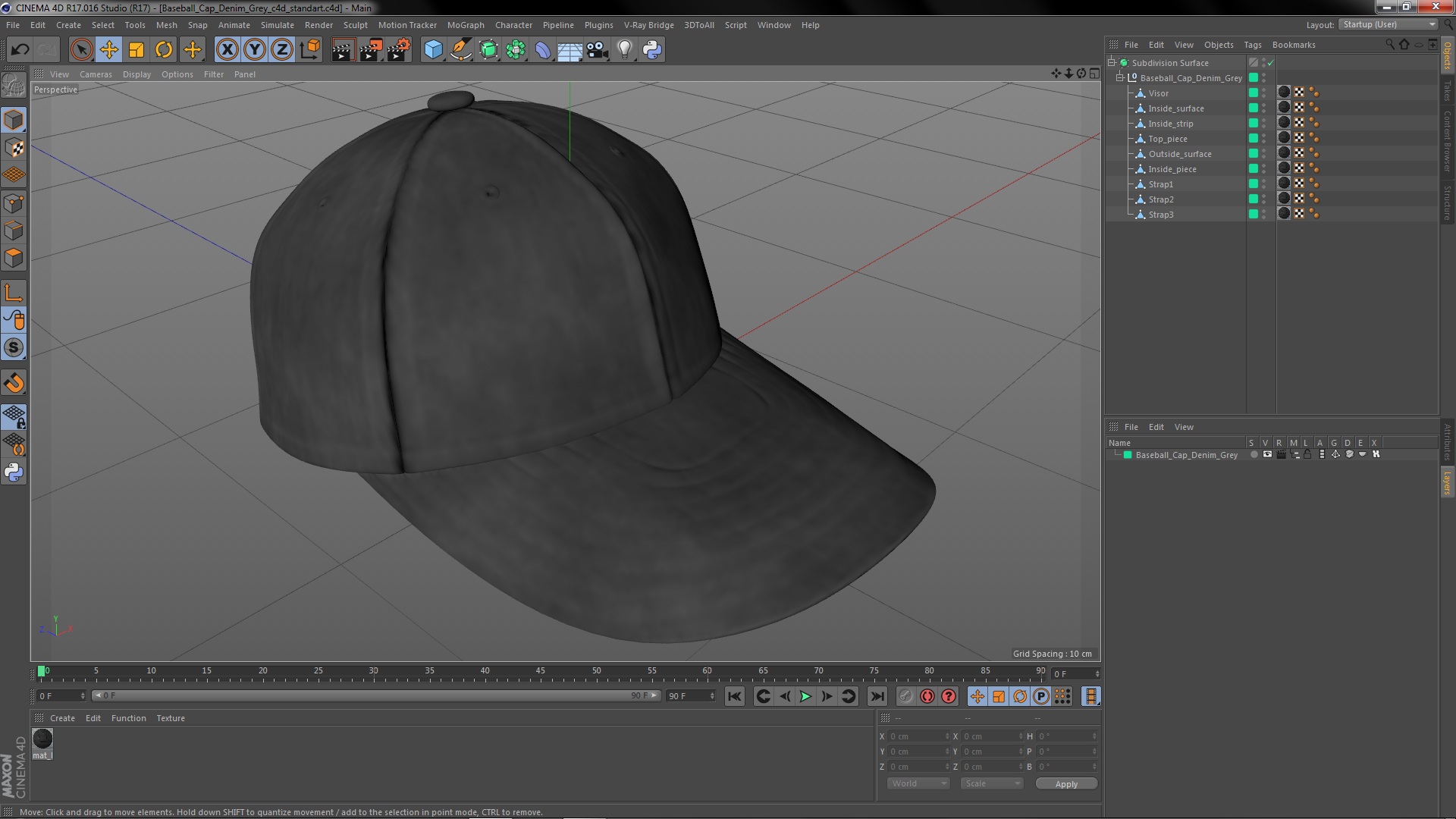Open Objects panel Tags menu
This screenshot has width=1456, height=819.
coord(1252,45)
